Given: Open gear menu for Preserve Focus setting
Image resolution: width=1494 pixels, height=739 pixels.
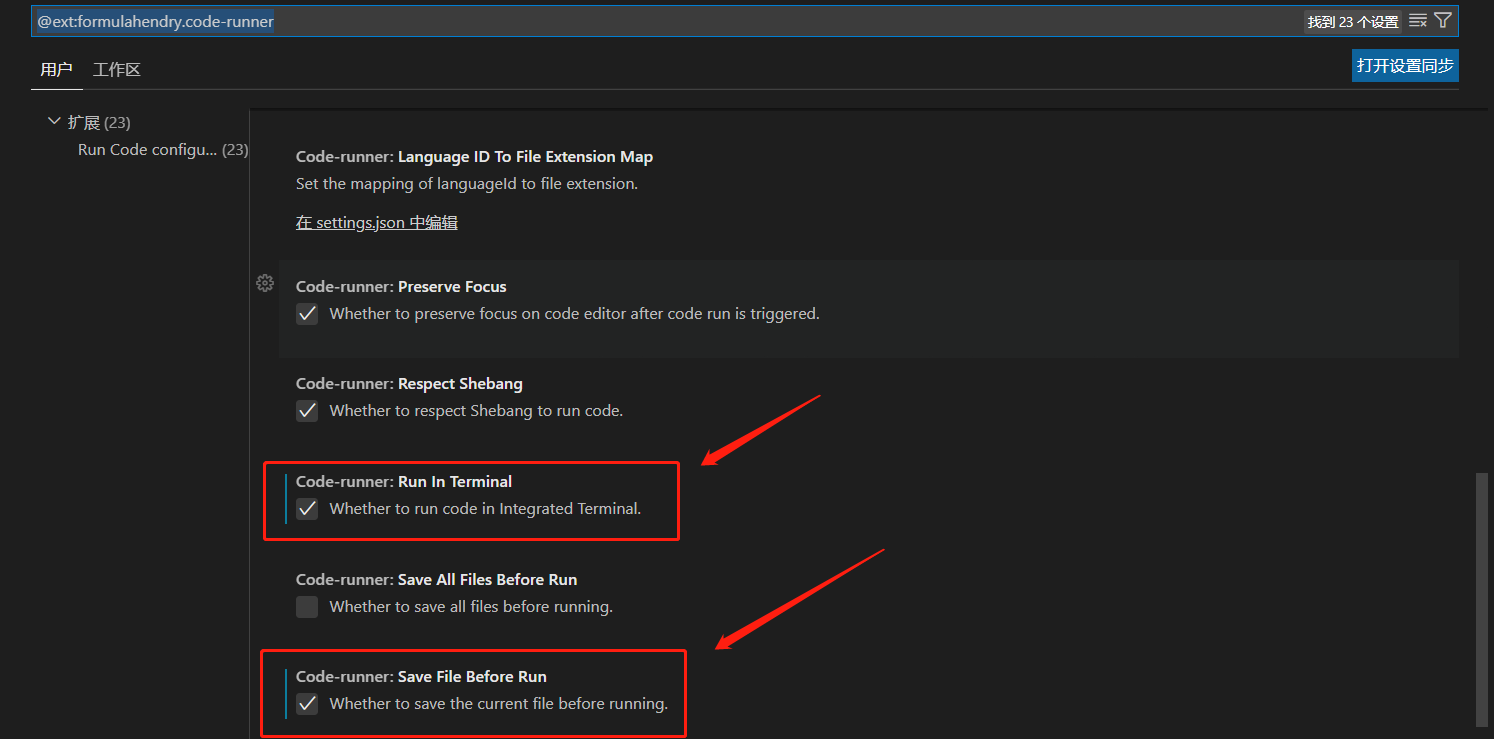Looking at the screenshot, I should tap(265, 283).
